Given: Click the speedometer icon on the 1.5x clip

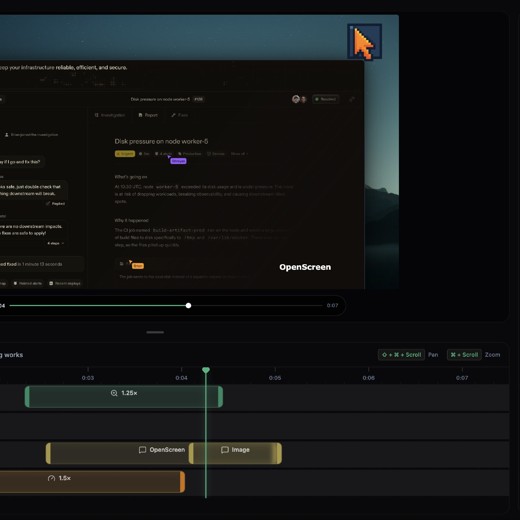Looking at the screenshot, I should pyautogui.click(x=51, y=478).
